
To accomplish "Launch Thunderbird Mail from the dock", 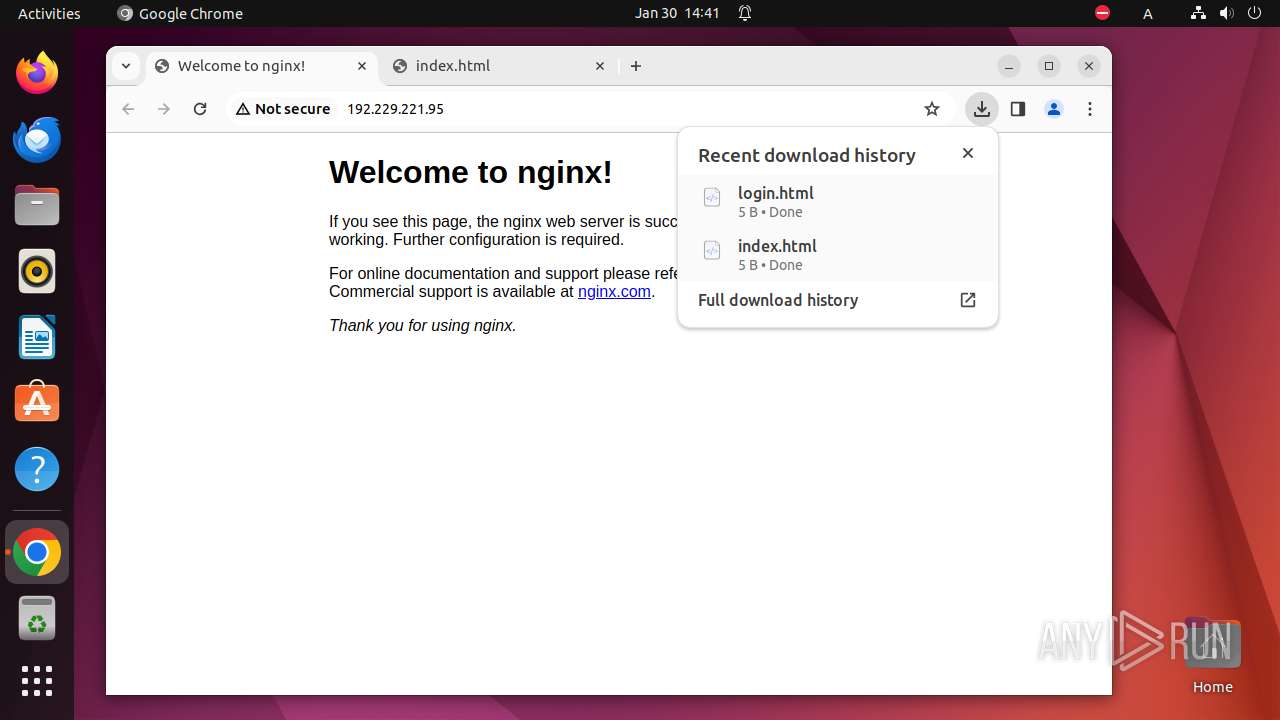I will click(x=37, y=139).
